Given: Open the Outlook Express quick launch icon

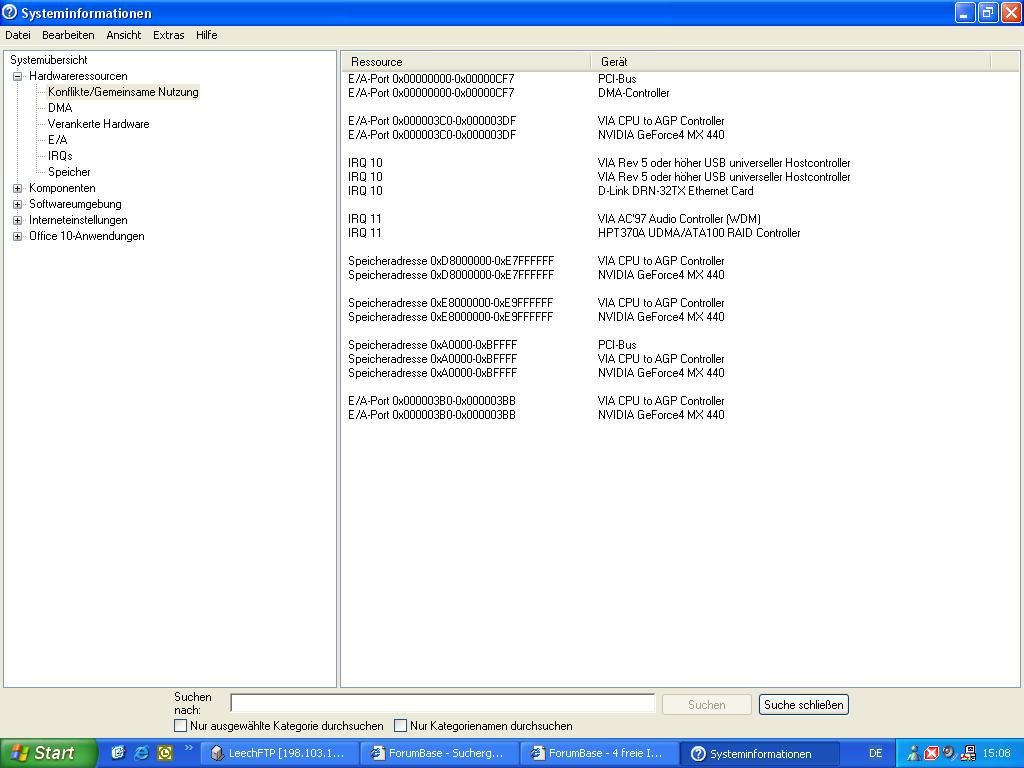Looking at the screenshot, I should point(118,753).
